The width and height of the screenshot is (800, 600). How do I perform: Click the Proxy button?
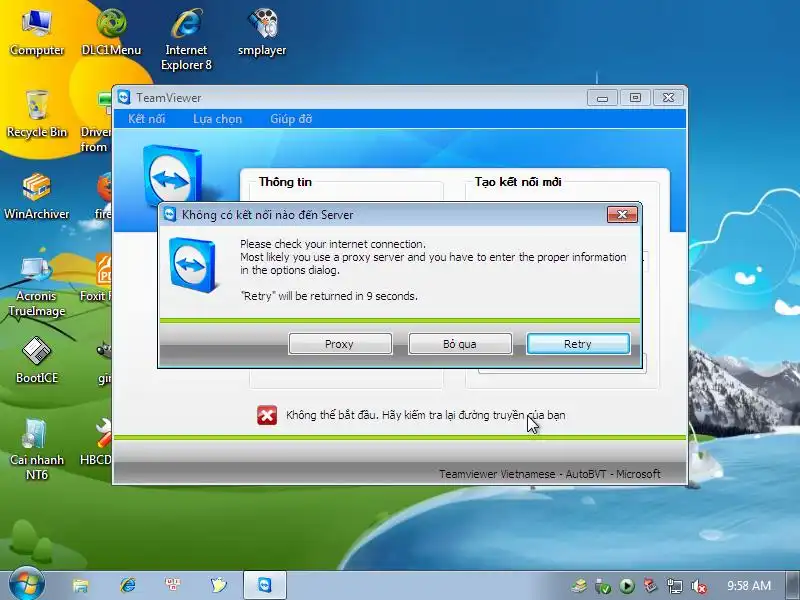(x=340, y=344)
